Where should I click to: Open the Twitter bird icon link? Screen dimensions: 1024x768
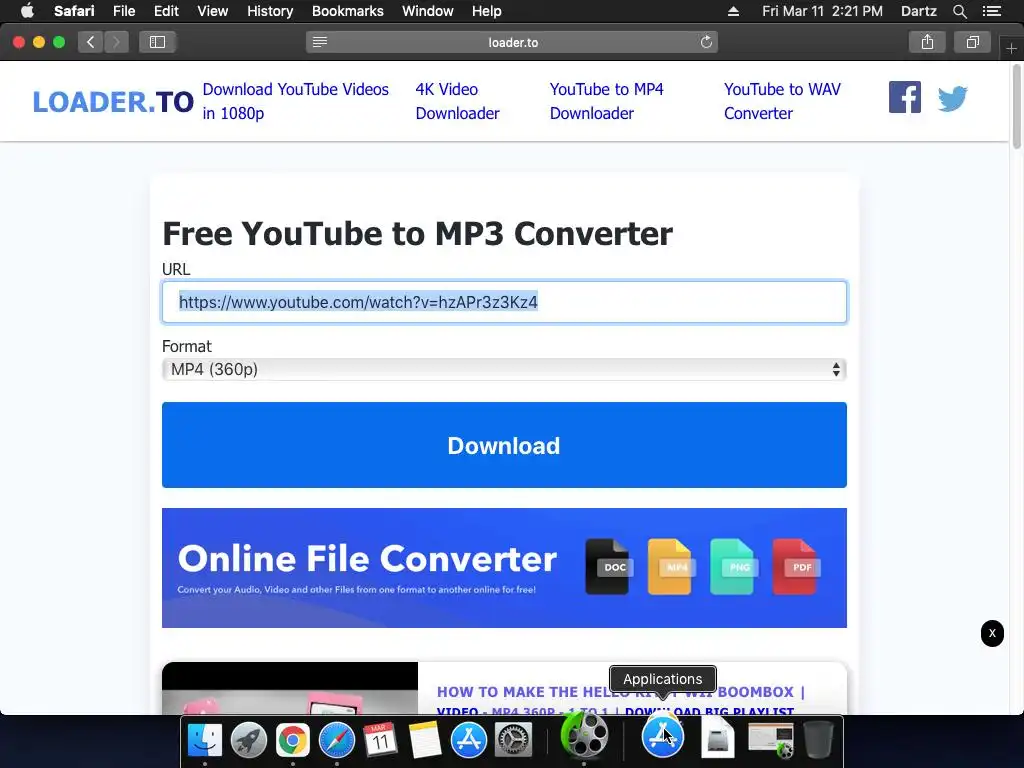(952, 99)
